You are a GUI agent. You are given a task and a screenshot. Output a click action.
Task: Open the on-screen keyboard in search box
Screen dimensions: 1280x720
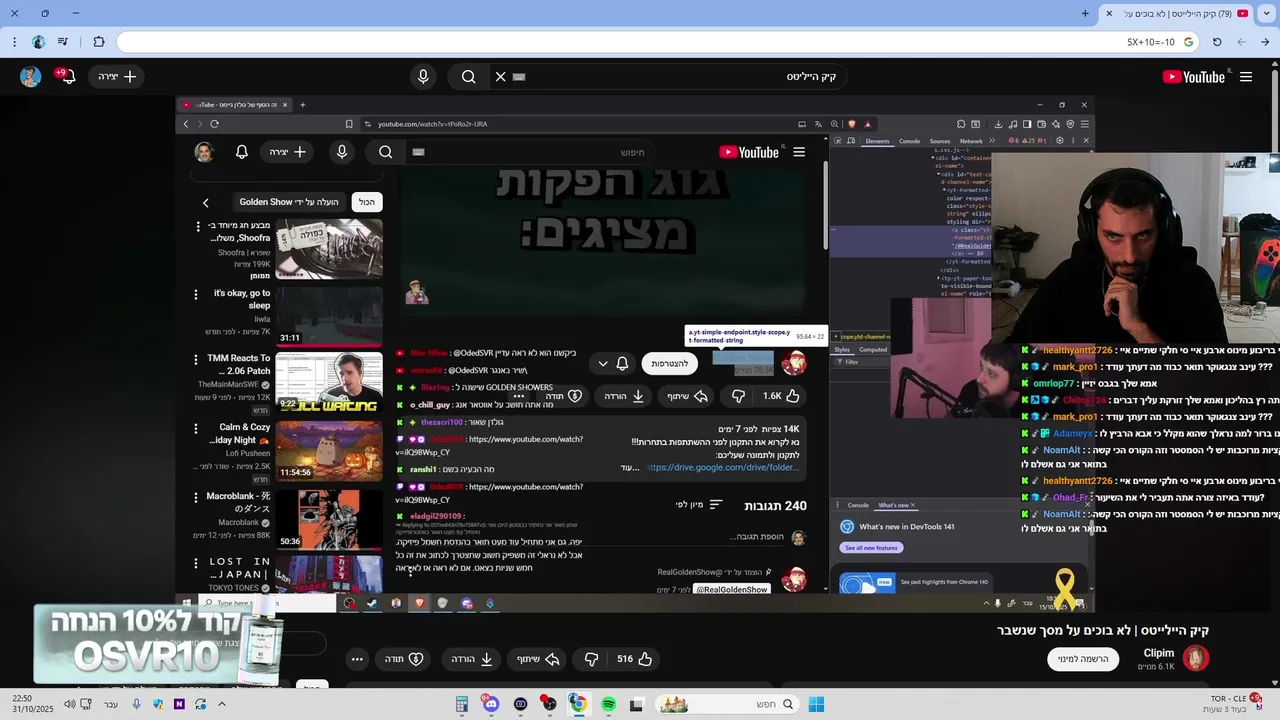(519, 77)
